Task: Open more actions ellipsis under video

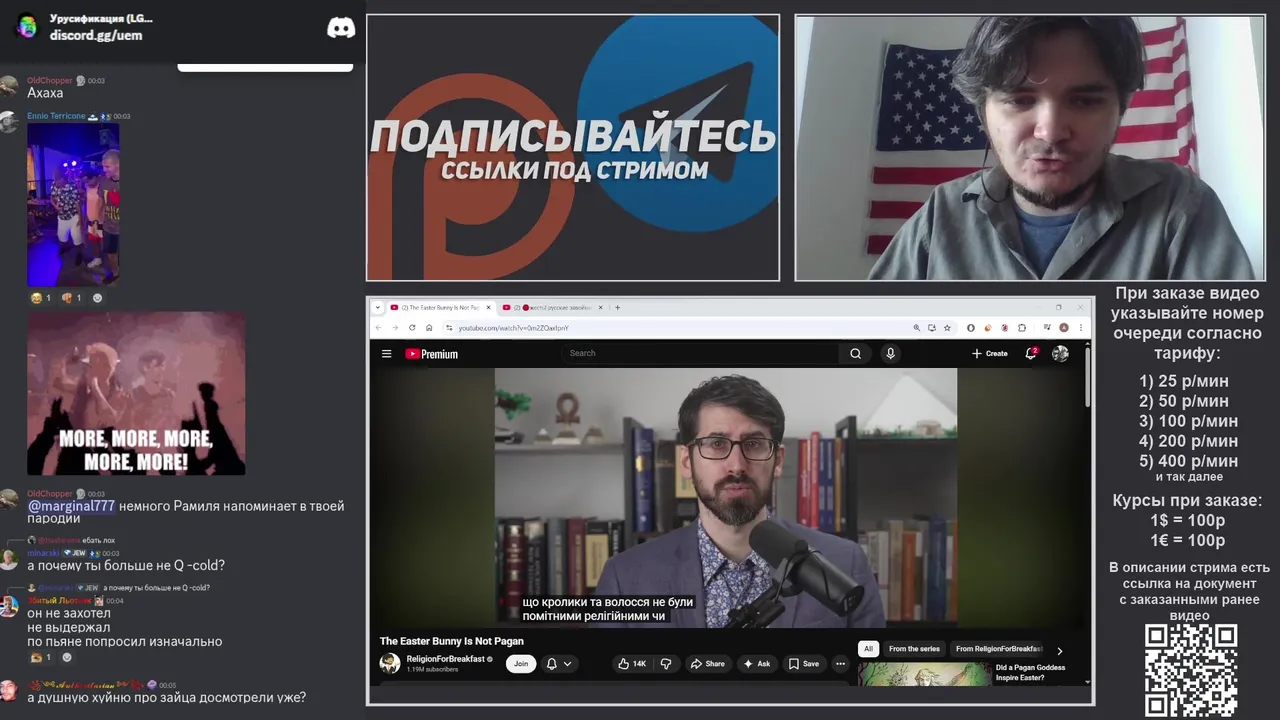Action: pos(840,663)
